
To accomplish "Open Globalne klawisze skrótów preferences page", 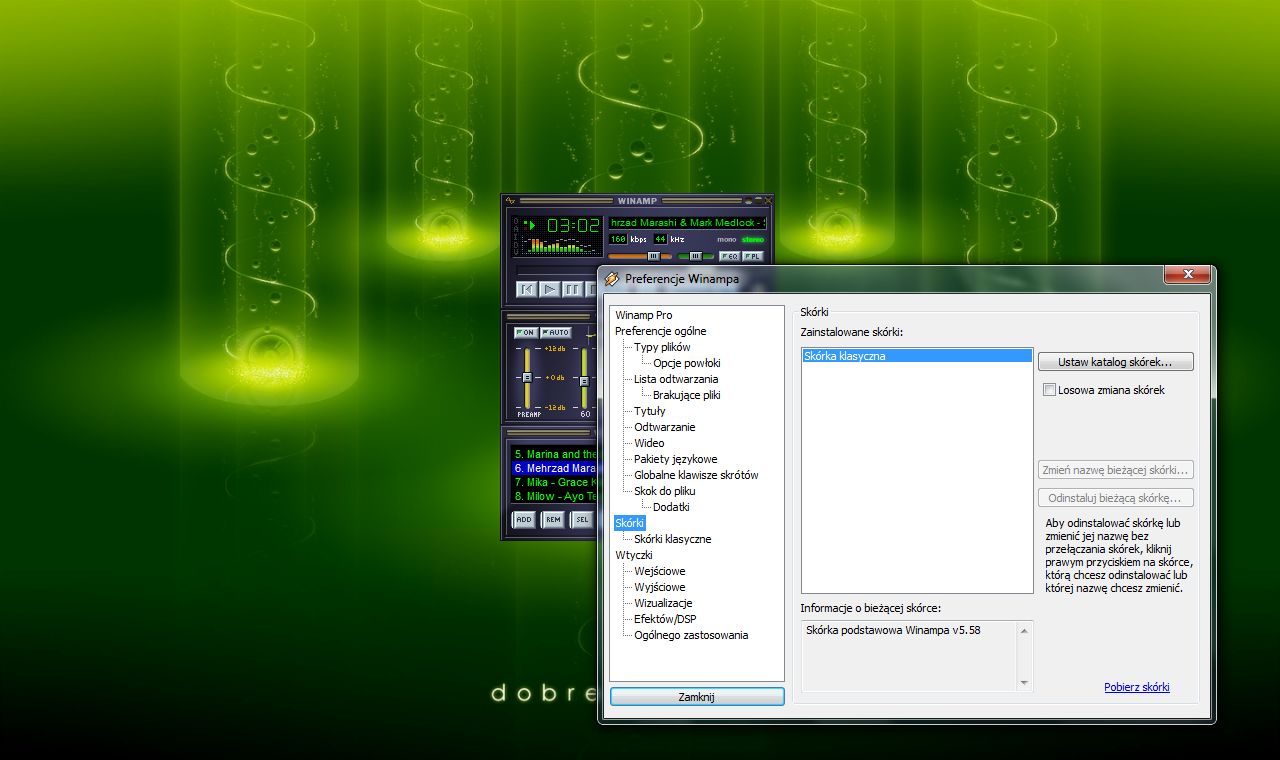I will point(696,475).
